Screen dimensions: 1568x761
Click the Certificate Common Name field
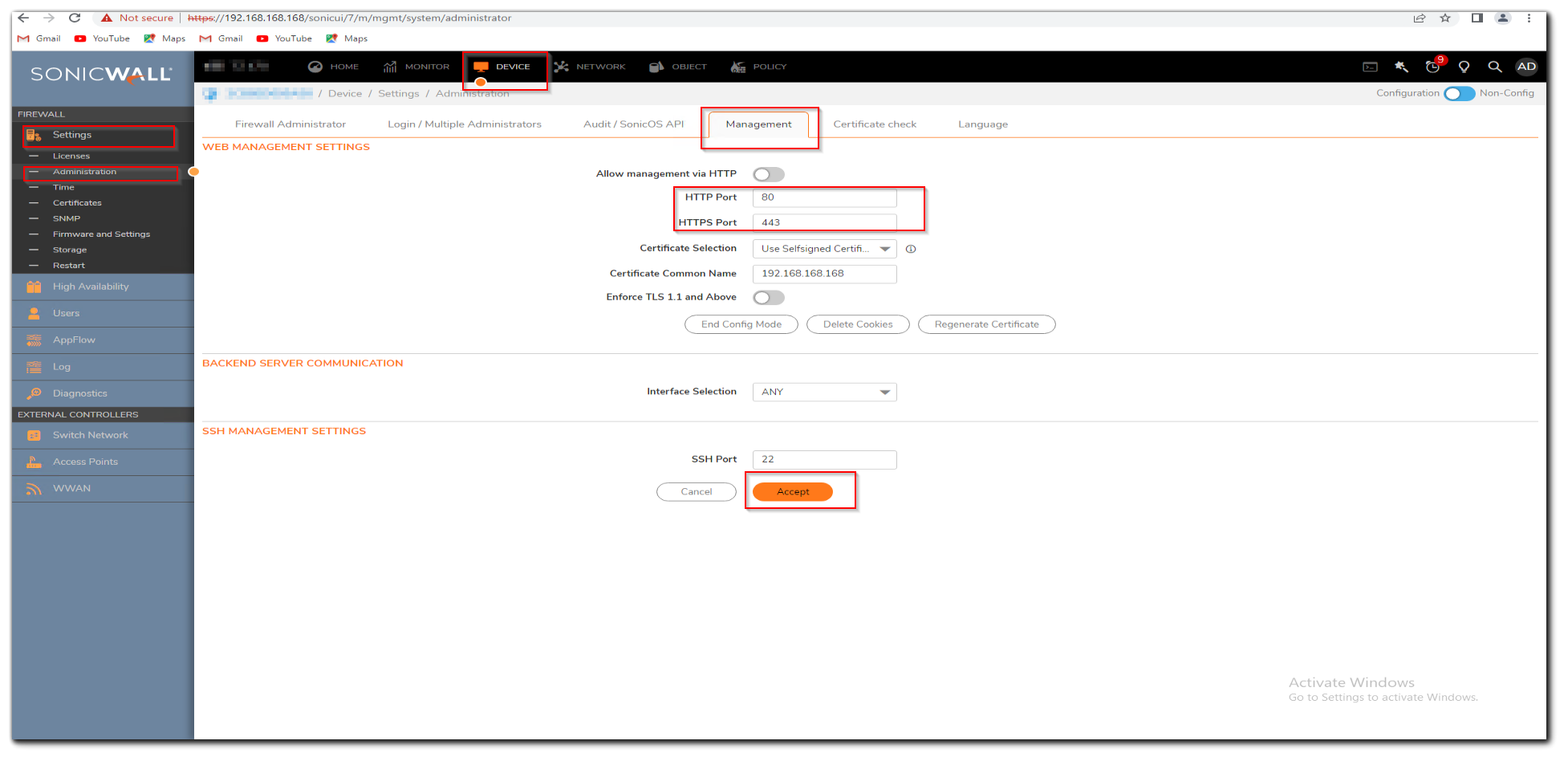coord(824,274)
